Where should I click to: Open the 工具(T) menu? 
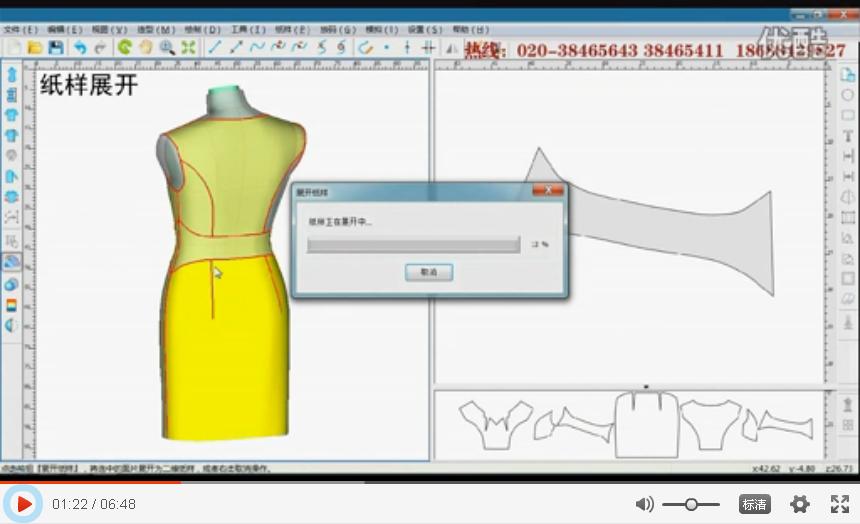tap(249, 30)
